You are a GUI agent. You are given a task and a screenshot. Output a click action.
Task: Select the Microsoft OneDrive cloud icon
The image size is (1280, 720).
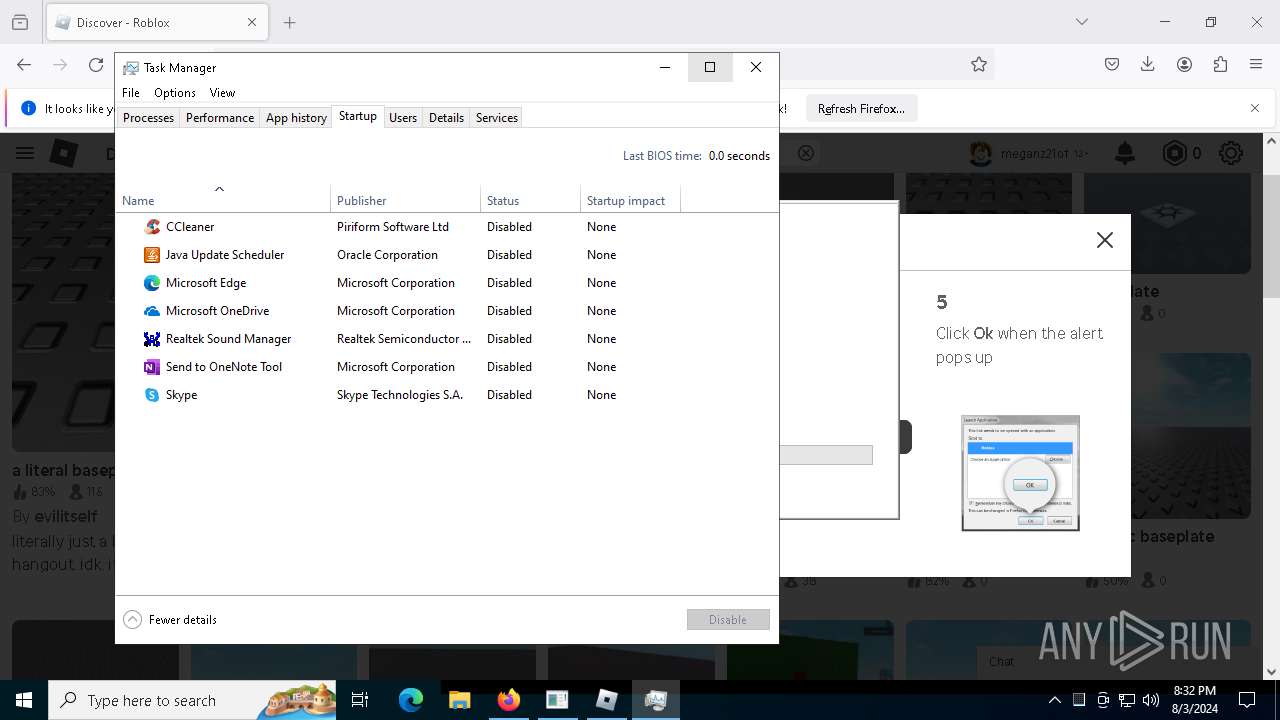pos(152,311)
